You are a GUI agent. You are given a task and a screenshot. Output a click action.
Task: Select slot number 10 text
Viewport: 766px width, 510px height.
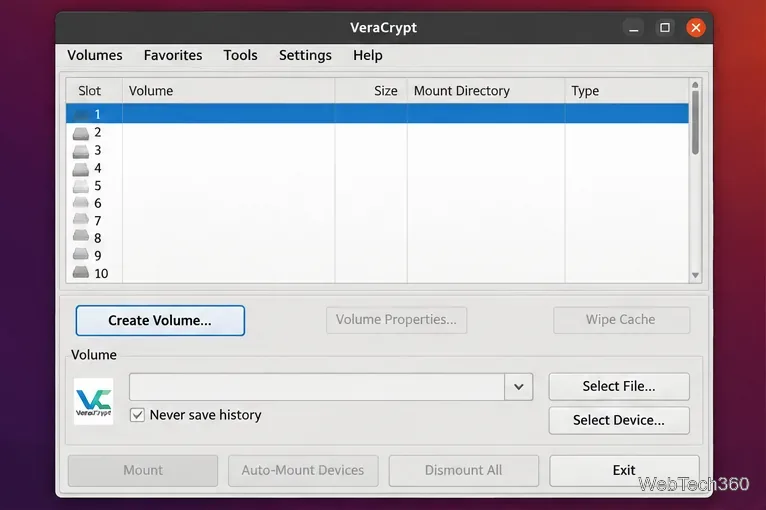point(101,274)
